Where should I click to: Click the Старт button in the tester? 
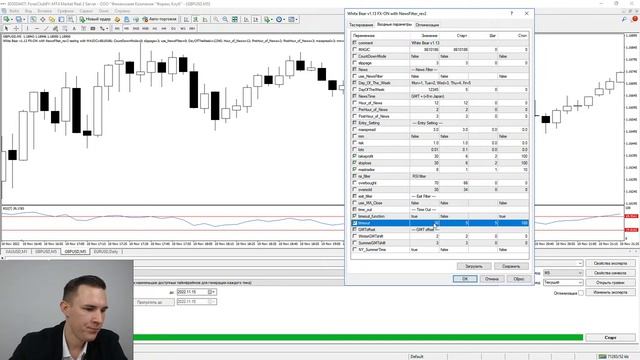(x=610, y=338)
